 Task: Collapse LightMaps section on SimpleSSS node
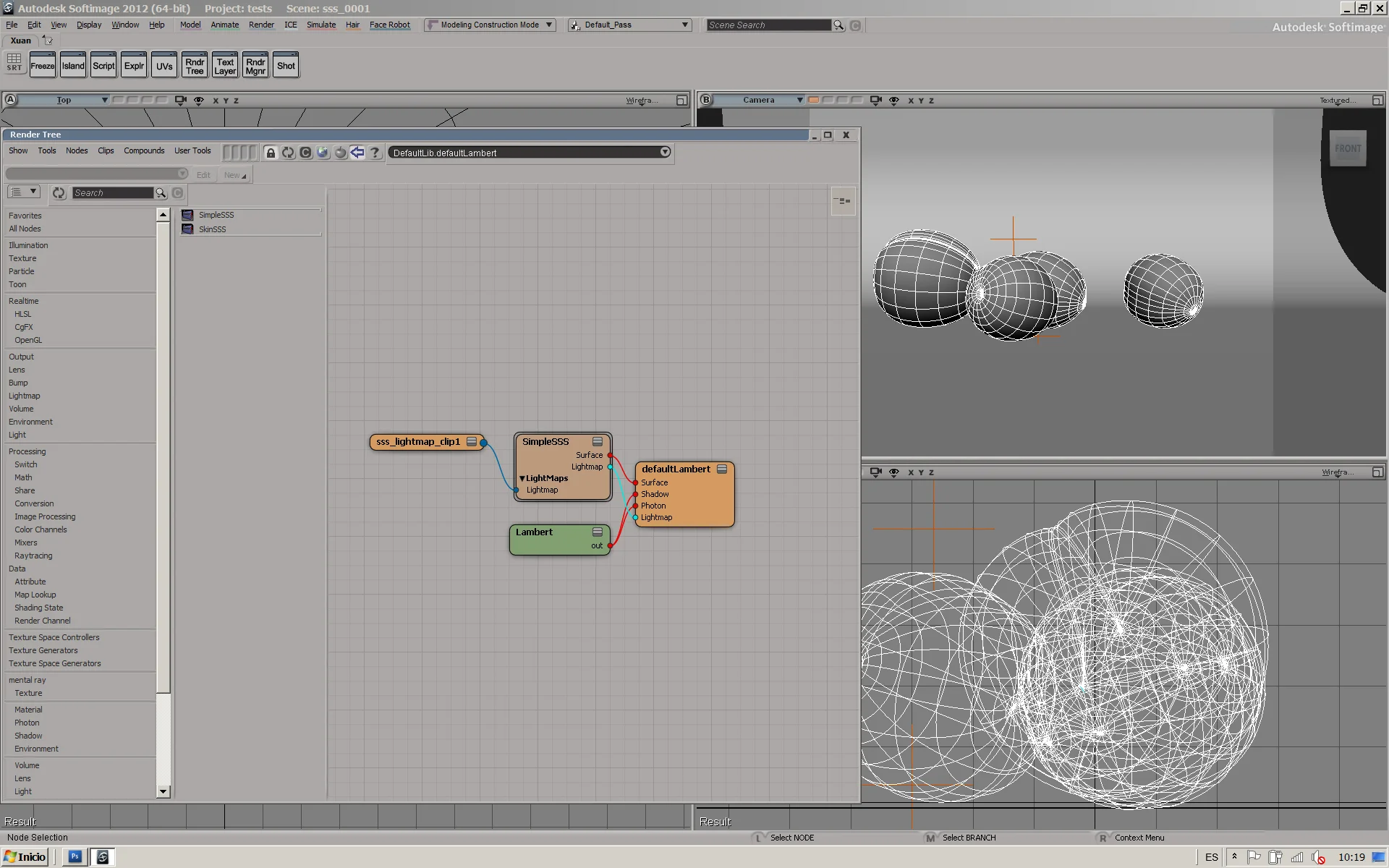pyautogui.click(x=522, y=479)
